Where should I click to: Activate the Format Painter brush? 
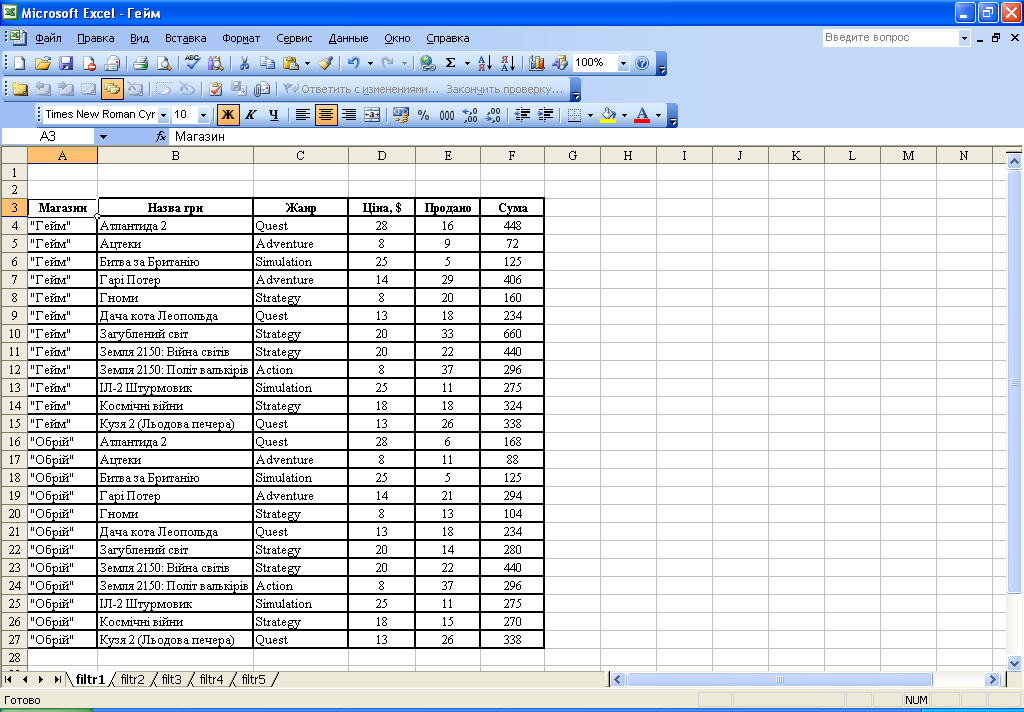325,63
